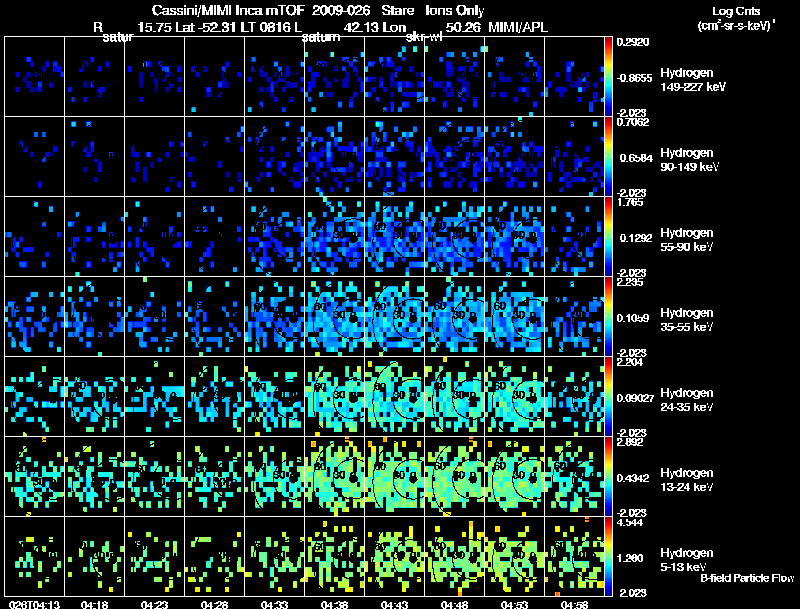Screen dimensions: 800x609
Task: Open the 24-35 keV panel at 04:53
Action: coord(514,396)
